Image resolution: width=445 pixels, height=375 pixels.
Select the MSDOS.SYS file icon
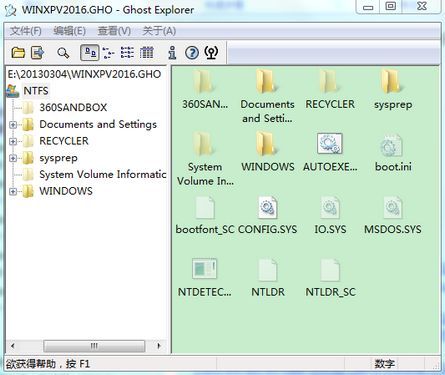click(393, 207)
